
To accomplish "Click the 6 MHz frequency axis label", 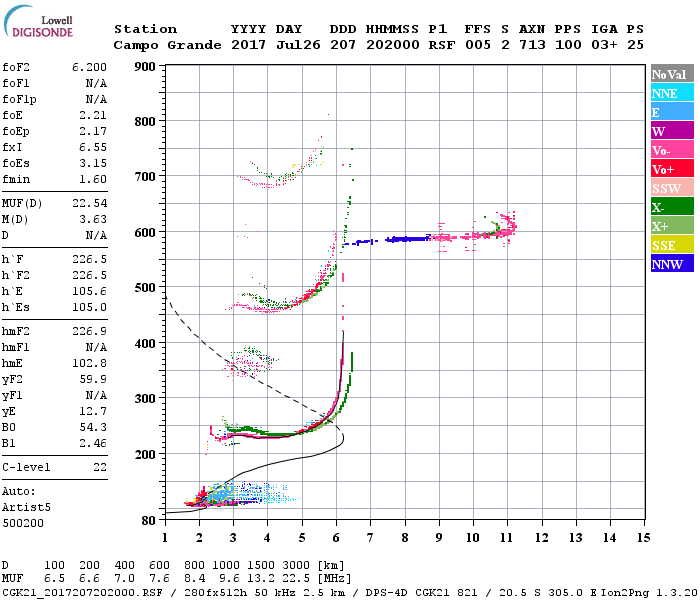I will [336, 538].
